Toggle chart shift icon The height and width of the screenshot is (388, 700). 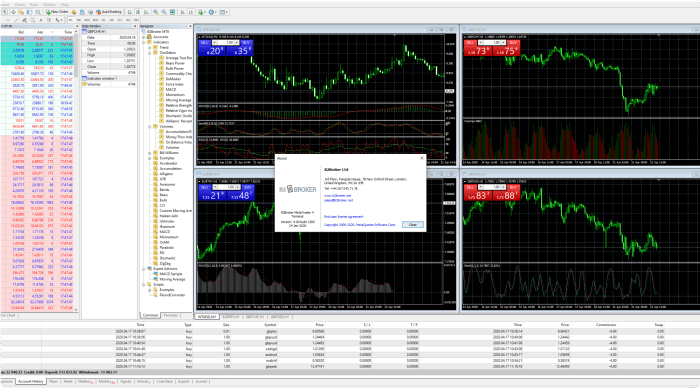click(x=191, y=12)
